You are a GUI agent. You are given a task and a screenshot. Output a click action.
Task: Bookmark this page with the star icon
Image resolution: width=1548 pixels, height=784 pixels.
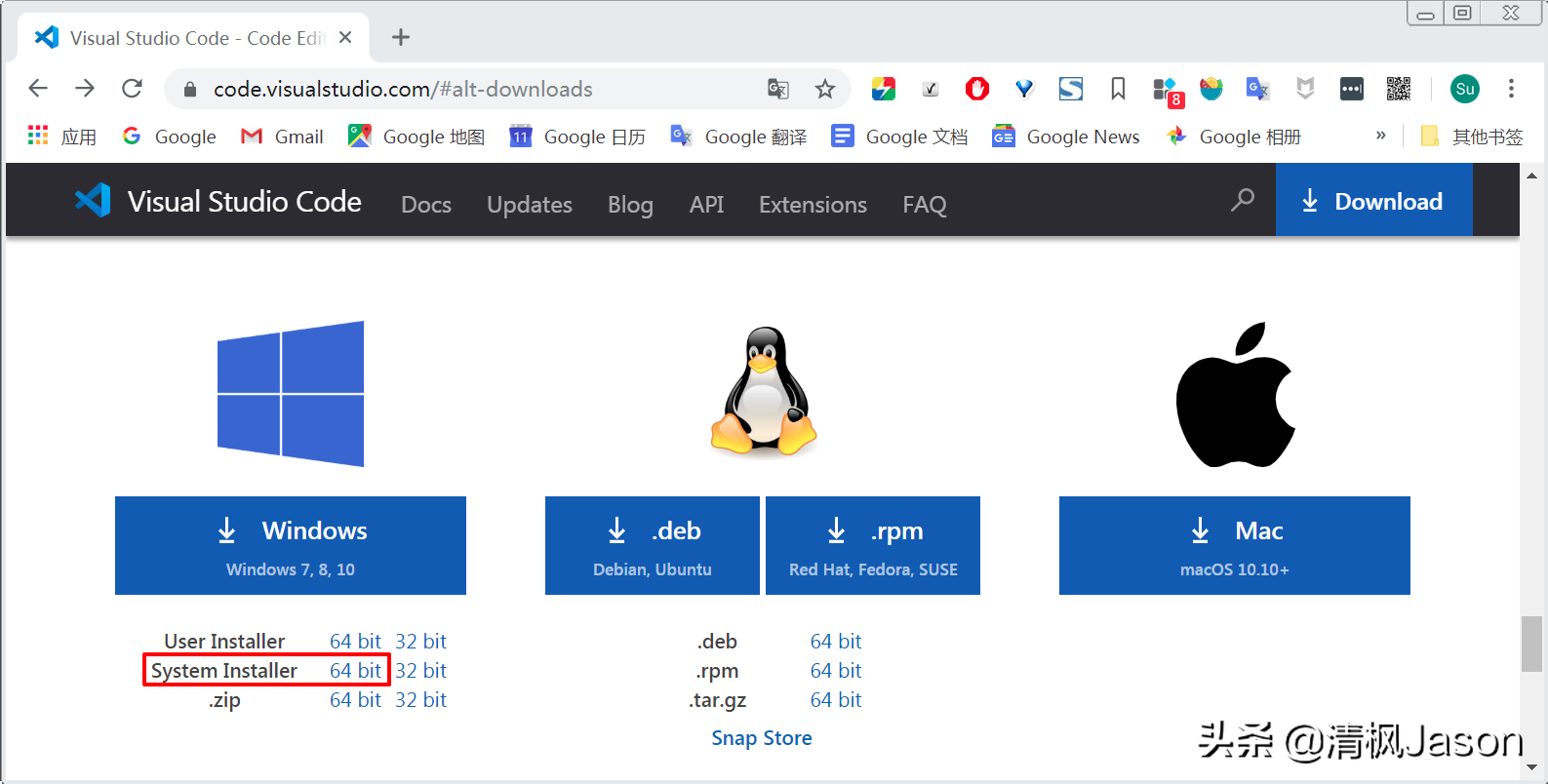click(825, 89)
